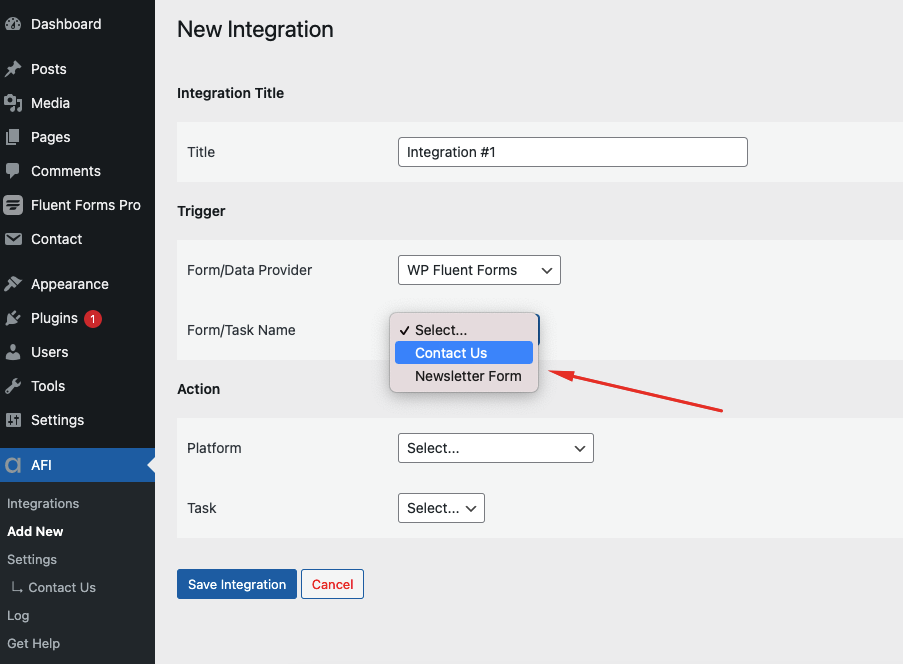Open the Form/Data Provider dropdown

[479, 270]
